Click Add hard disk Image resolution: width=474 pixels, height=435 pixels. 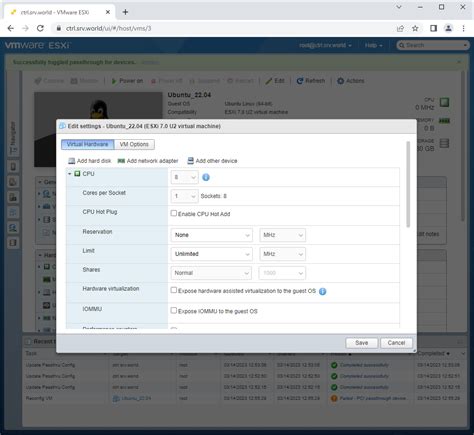point(90,161)
